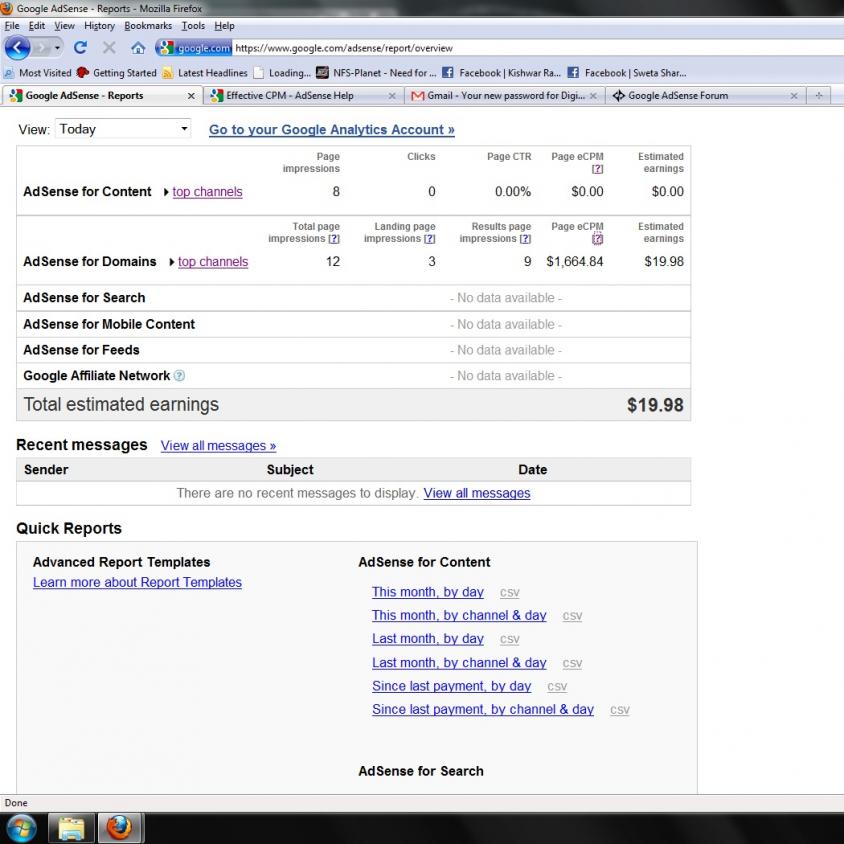This screenshot has width=844, height=844.
Task: Close the Google AdSense - Reports tab
Action: (x=191, y=96)
